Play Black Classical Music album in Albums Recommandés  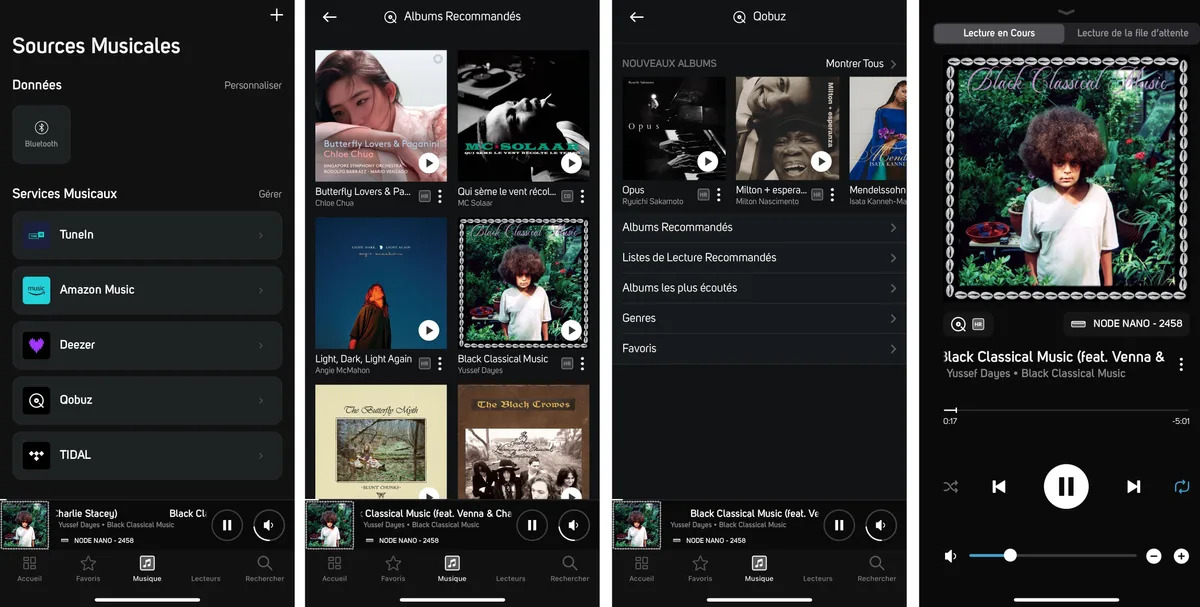tap(571, 330)
